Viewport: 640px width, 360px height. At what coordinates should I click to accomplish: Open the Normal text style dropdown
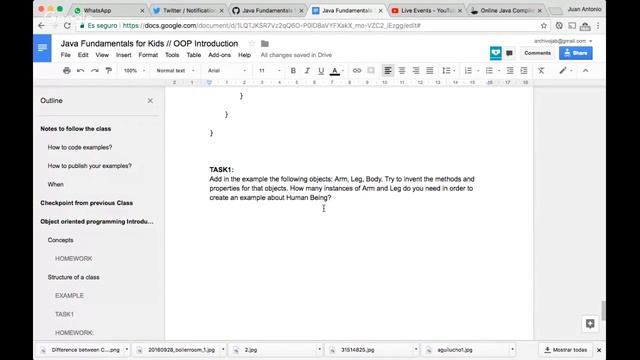[175, 71]
